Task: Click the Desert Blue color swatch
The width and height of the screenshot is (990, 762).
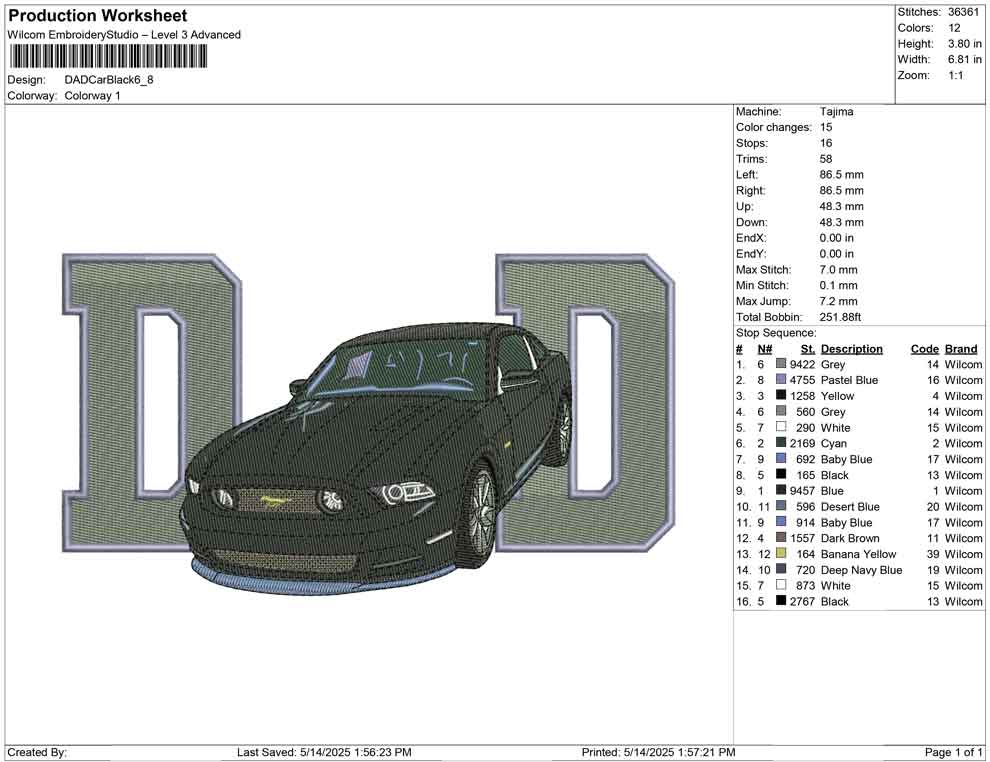Action: point(781,507)
